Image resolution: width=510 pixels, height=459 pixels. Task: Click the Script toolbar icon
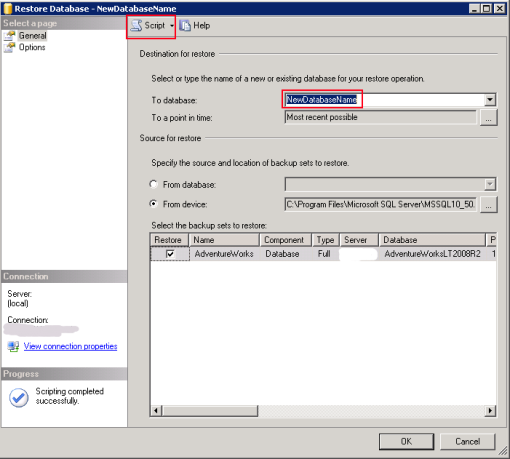pyautogui.click(x=136, y=26)
